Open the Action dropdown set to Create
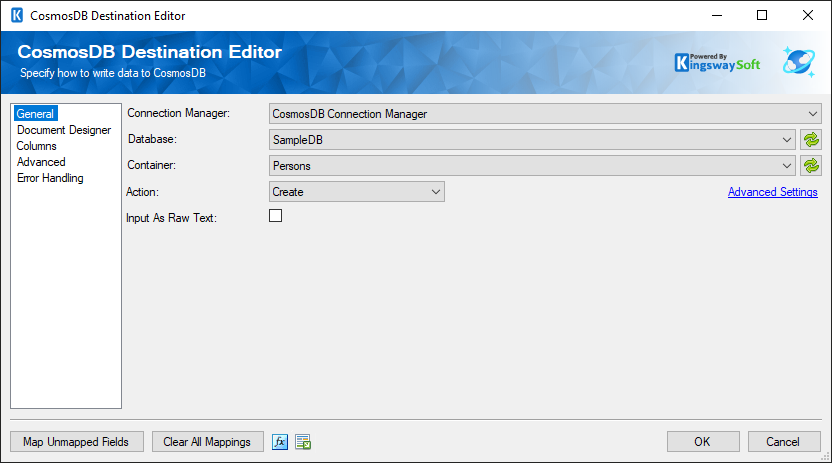Viewport: 832px width, 463px height. [357, 192]
